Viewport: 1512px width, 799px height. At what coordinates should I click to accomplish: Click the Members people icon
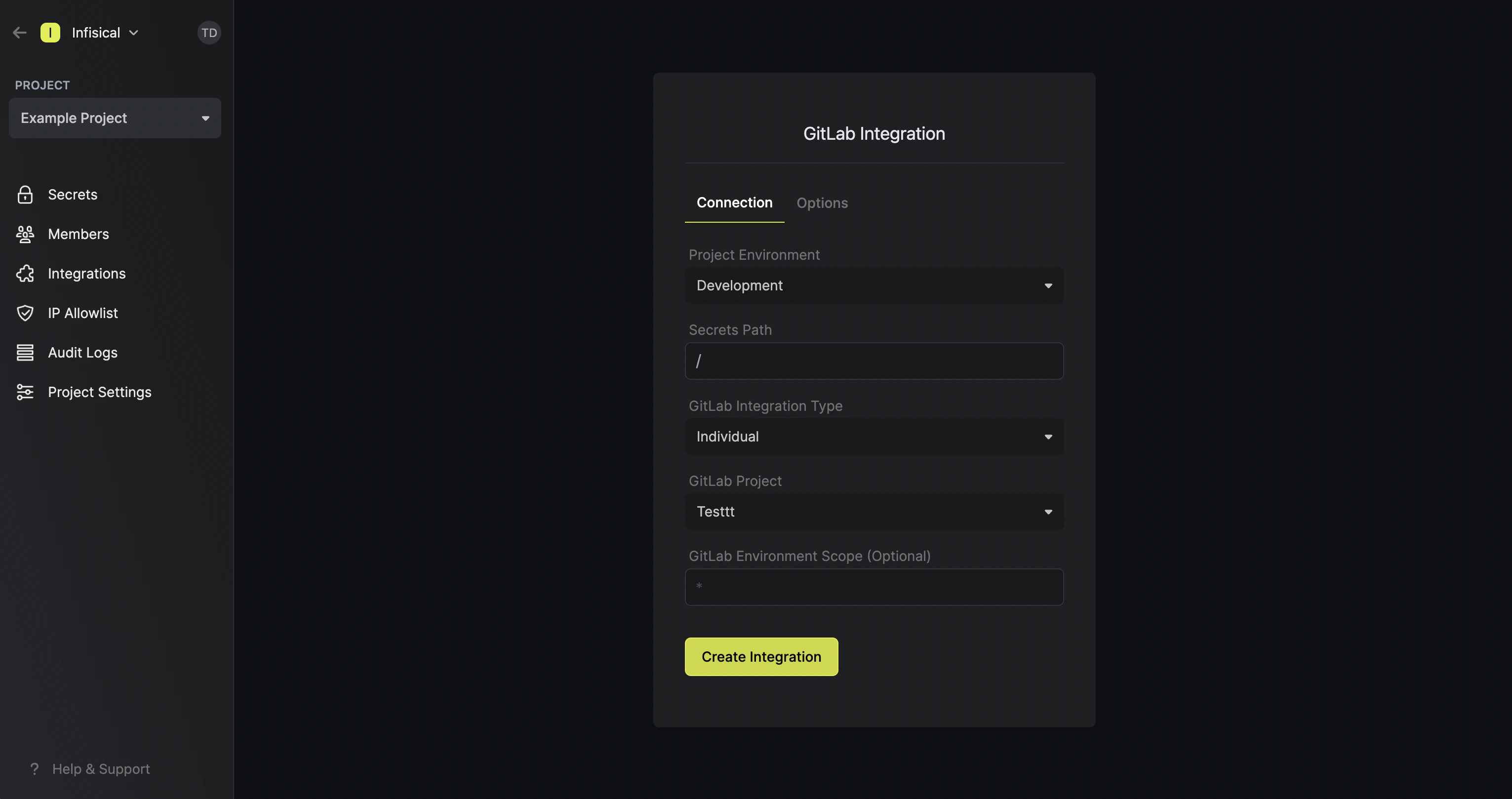pyautogui.click(x=25, y=234)
